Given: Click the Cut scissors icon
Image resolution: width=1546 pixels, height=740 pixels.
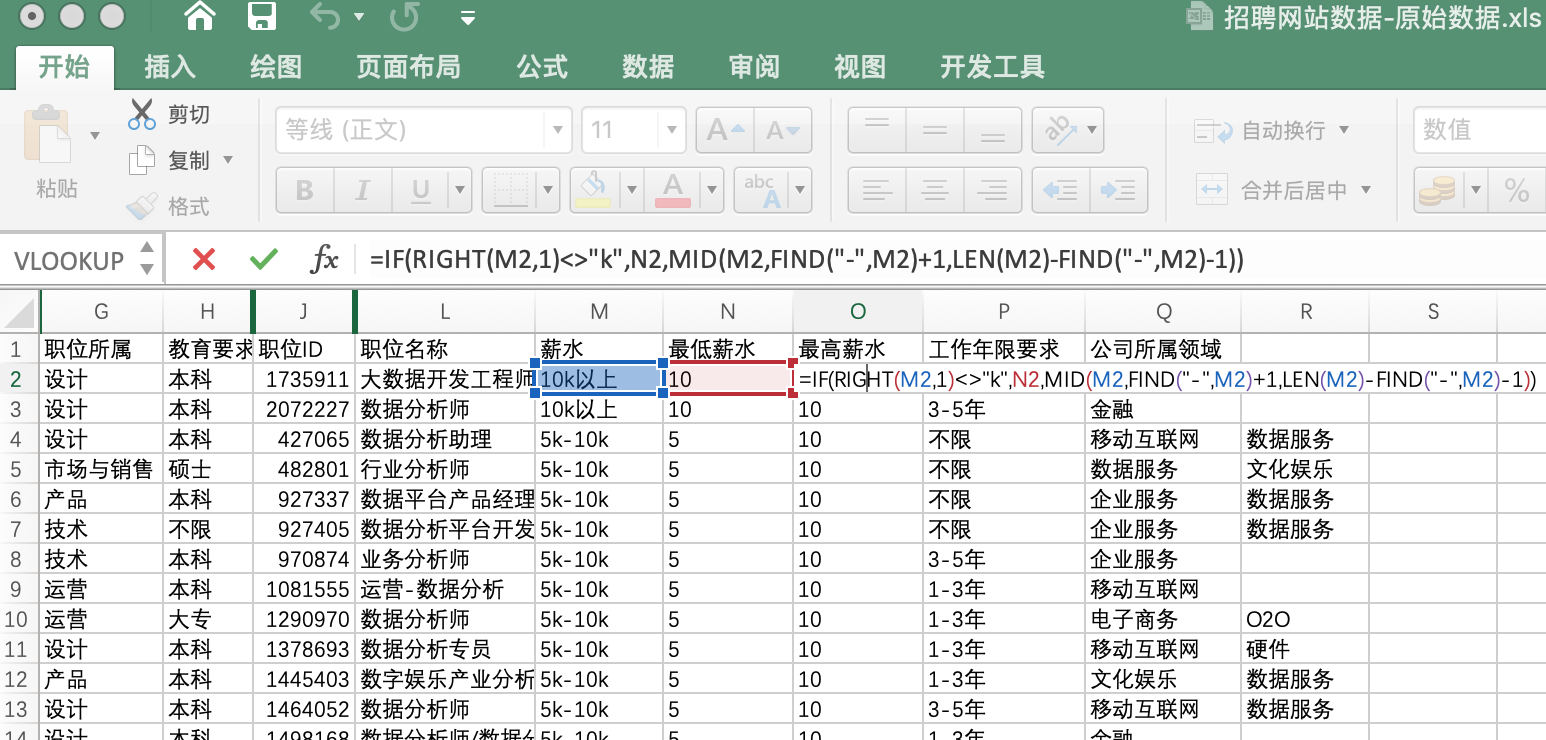Looking at the screenshot, I should click(142, 114).
